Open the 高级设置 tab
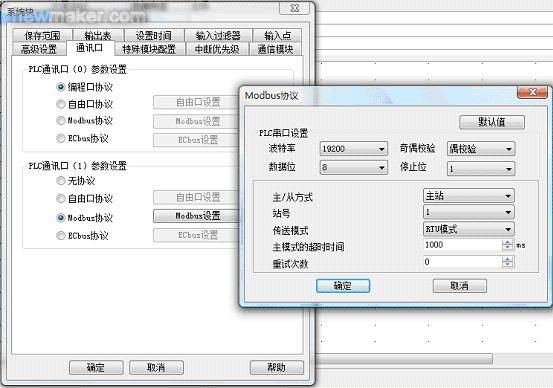Screen dimensions: 553x388 click(39, 49)
